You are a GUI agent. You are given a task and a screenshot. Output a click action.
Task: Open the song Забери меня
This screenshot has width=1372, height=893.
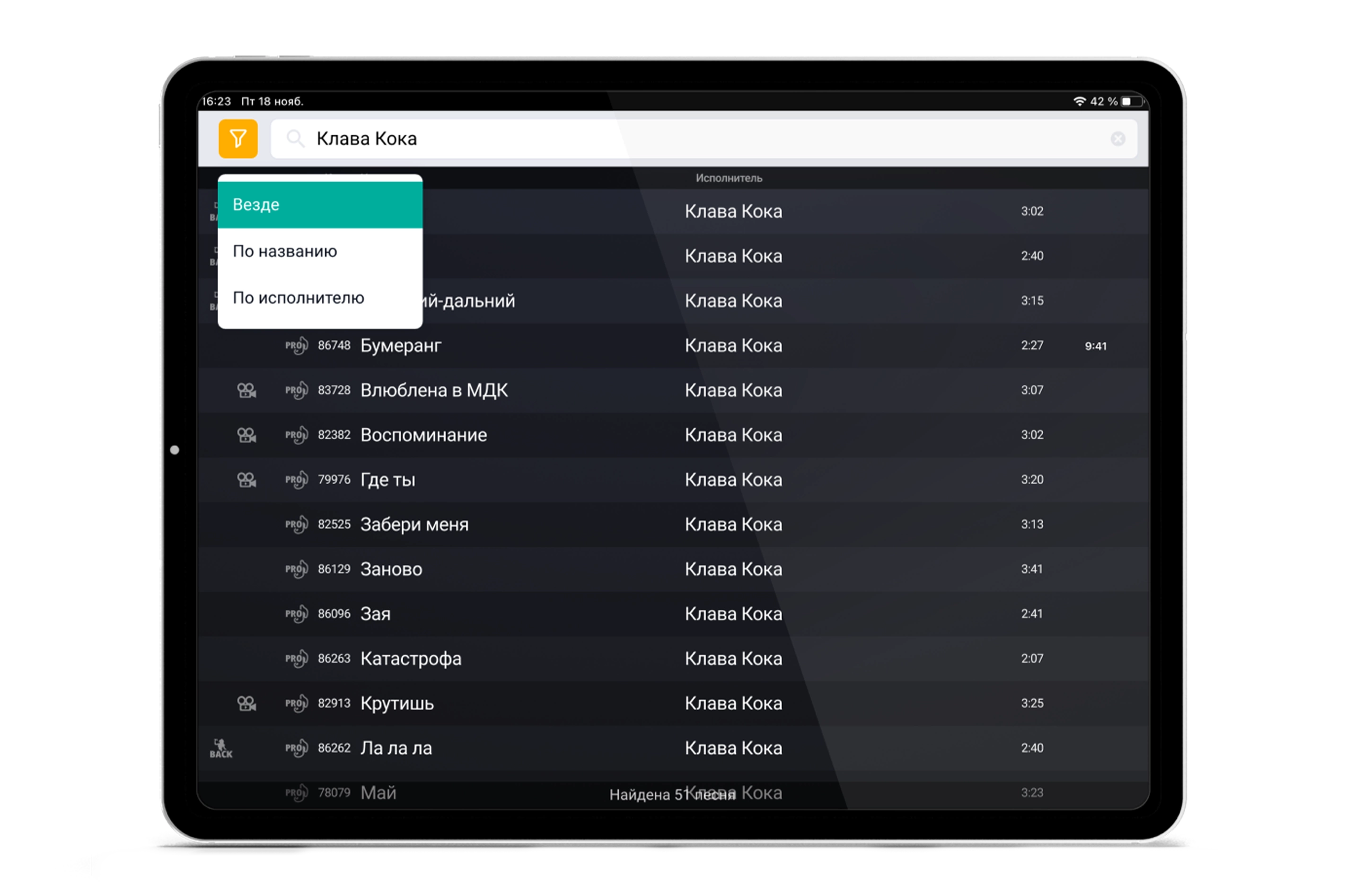point(414,525)
